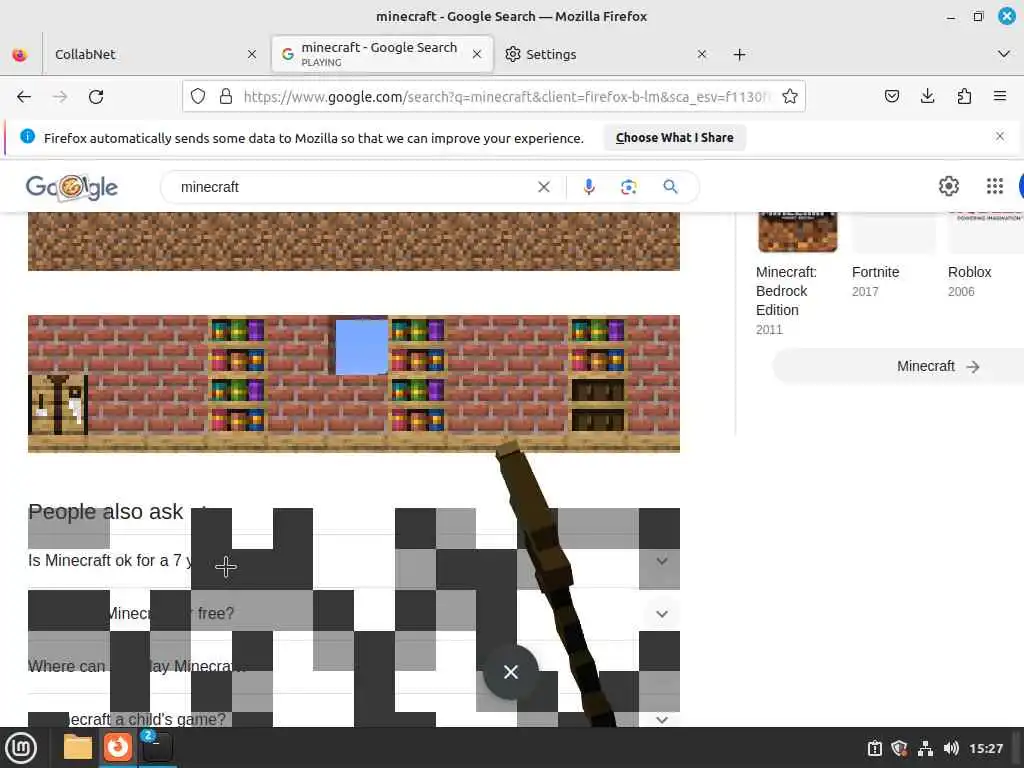The width and height of the screenshot is (1024, 768).
Task: Open the Downloads panel
Action: coord(927,97)
